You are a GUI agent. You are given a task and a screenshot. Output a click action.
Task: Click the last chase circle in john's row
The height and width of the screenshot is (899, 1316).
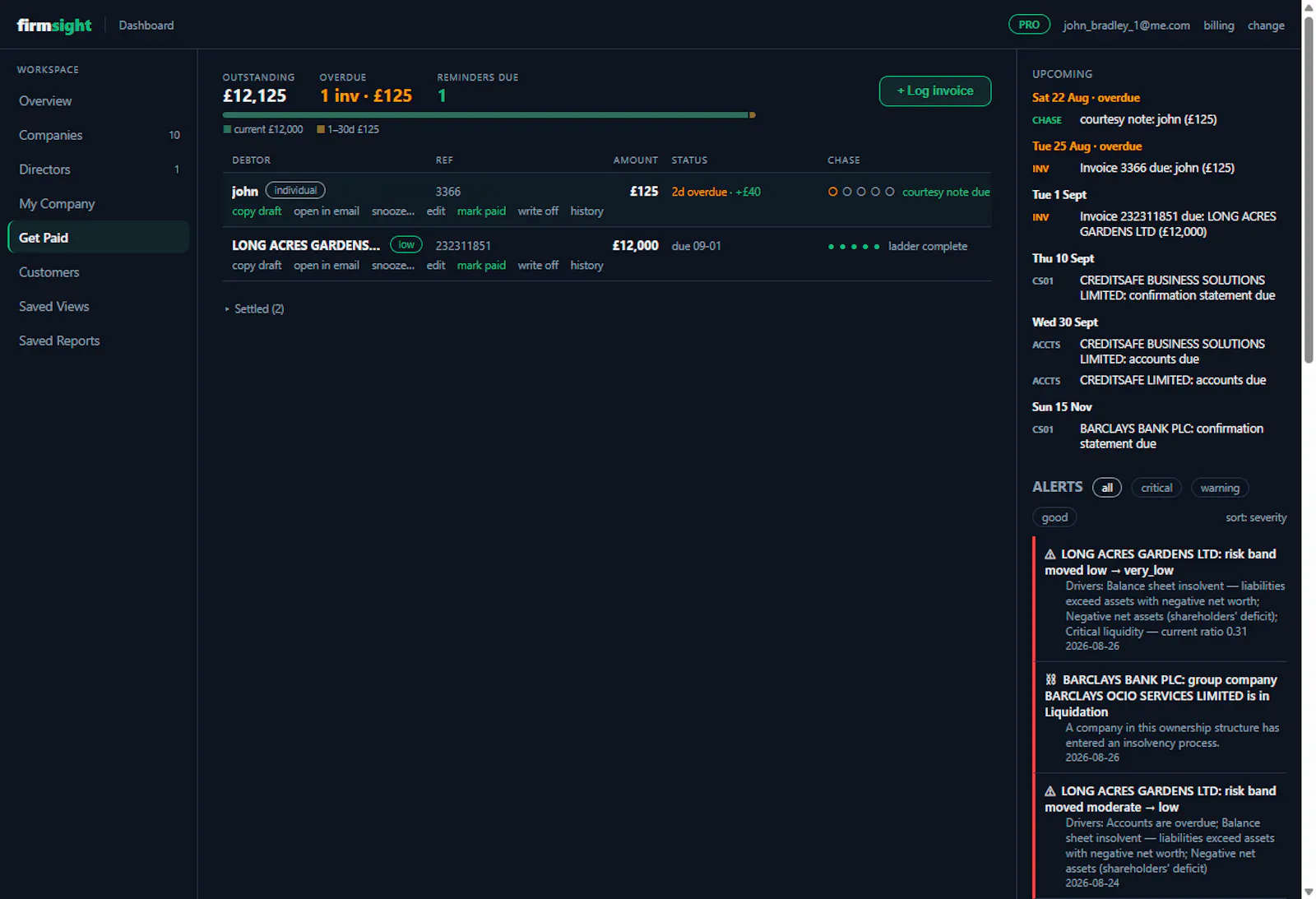click(x=890, y=192)
